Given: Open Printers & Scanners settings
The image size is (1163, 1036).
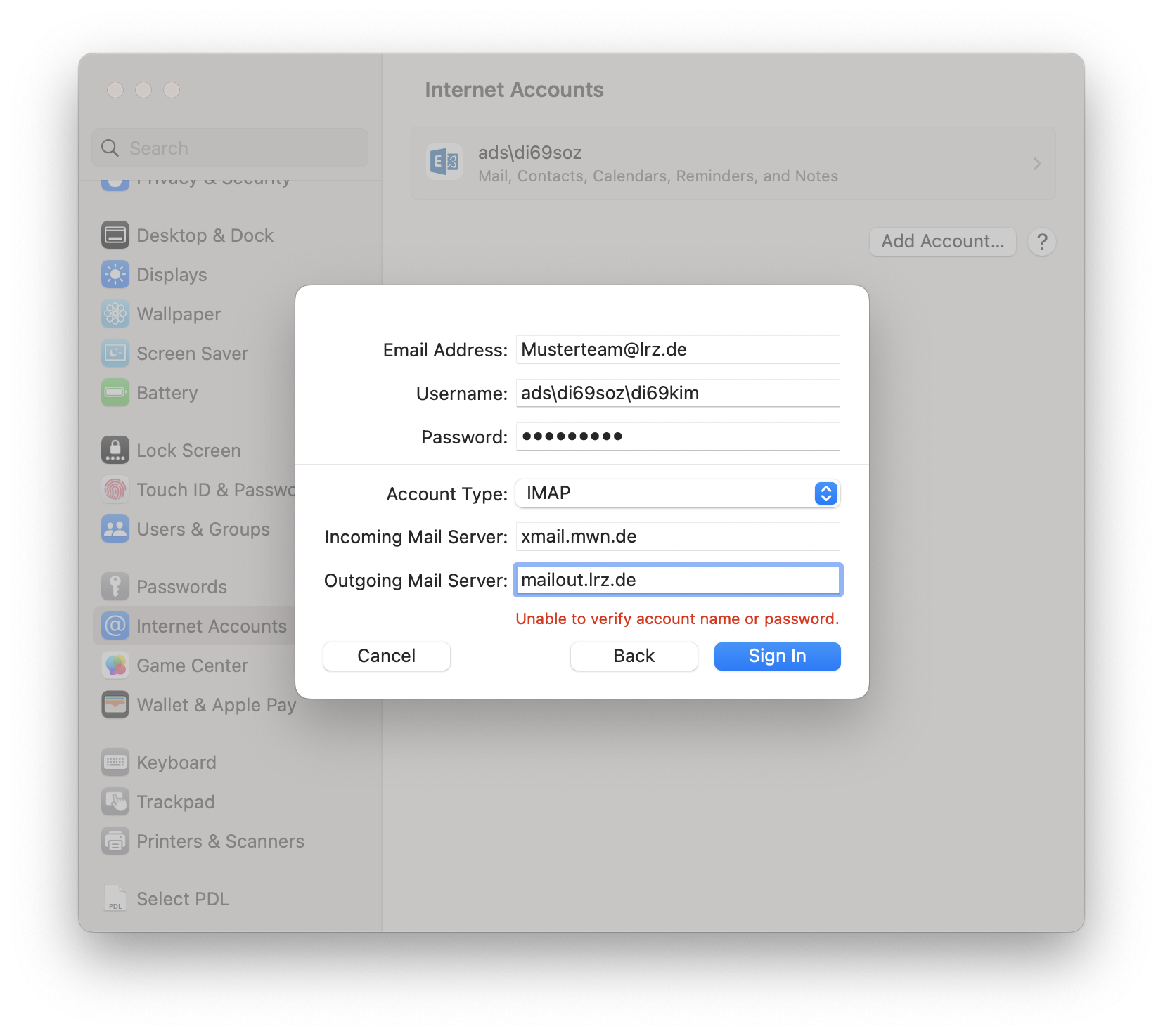Looking at the screenshot, I should click(x=115, y=841).
